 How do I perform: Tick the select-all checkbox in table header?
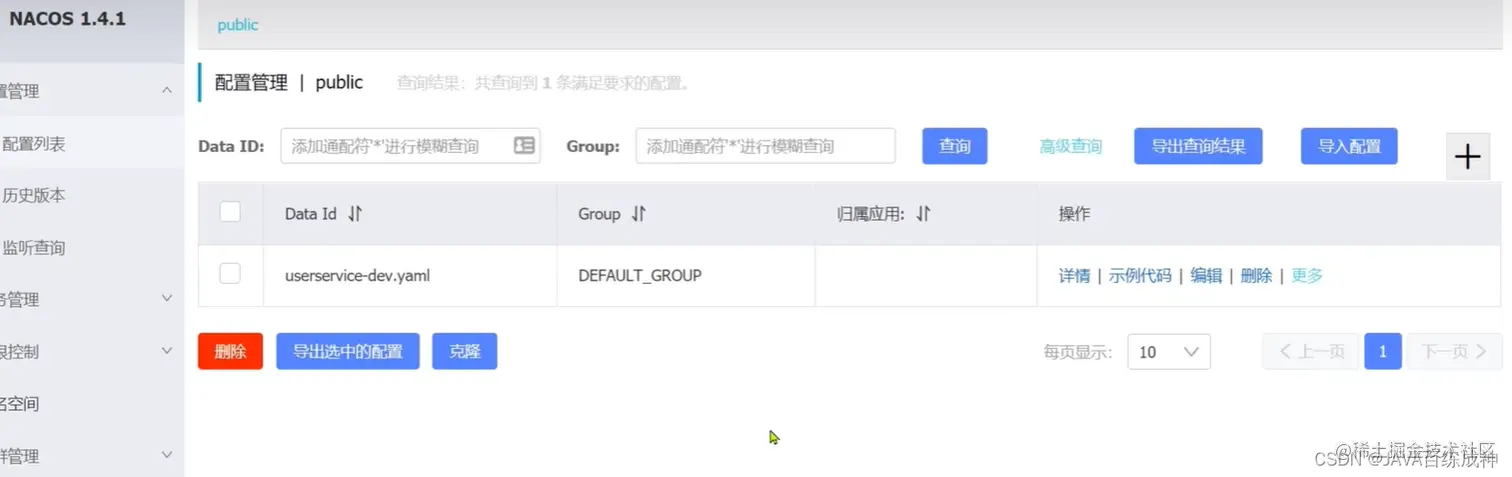tap(230, 211)
